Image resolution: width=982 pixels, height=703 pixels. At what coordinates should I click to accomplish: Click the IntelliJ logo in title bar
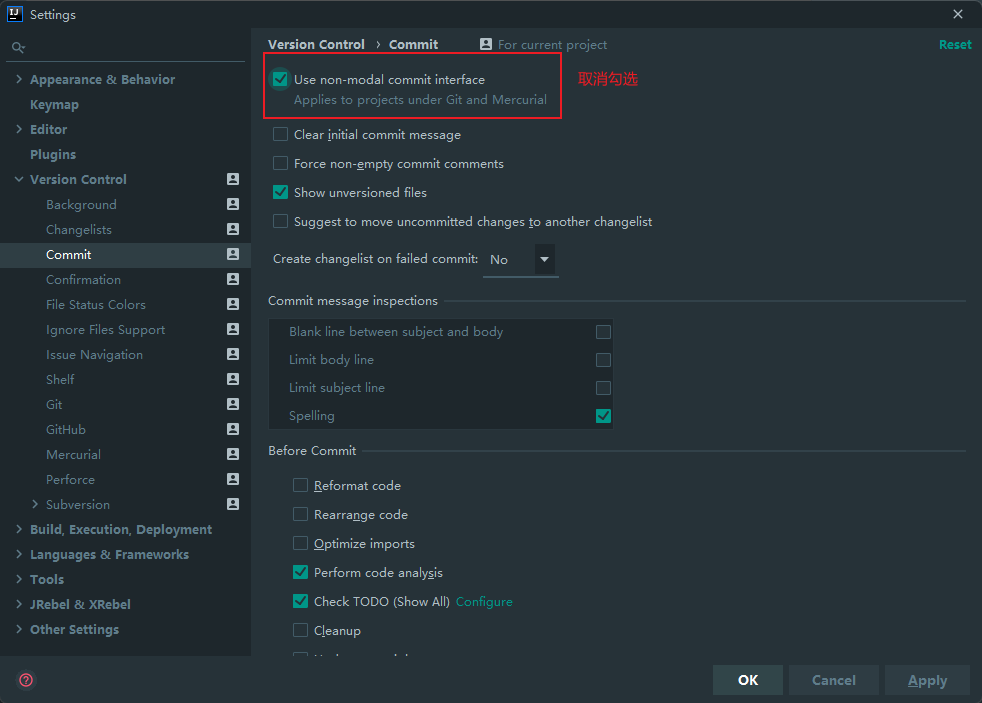point(14,14)
